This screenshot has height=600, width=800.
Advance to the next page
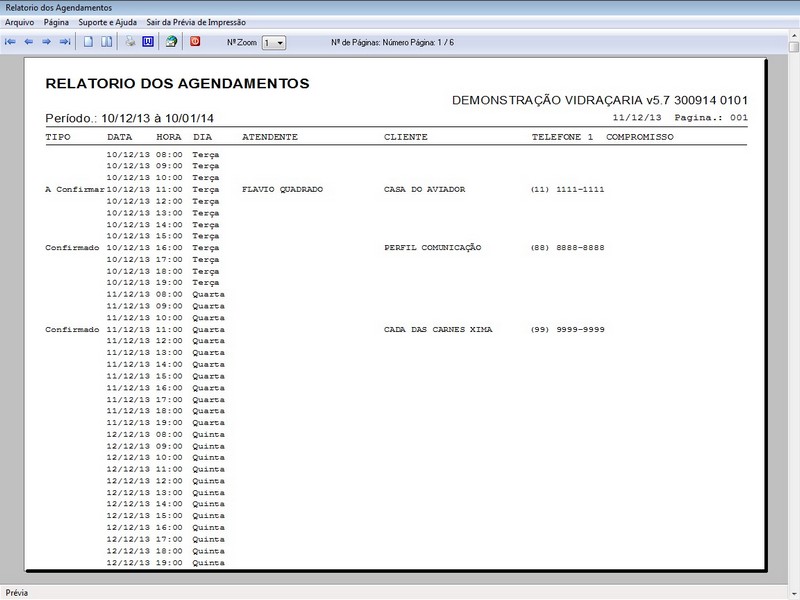click(x=46, y=42)
